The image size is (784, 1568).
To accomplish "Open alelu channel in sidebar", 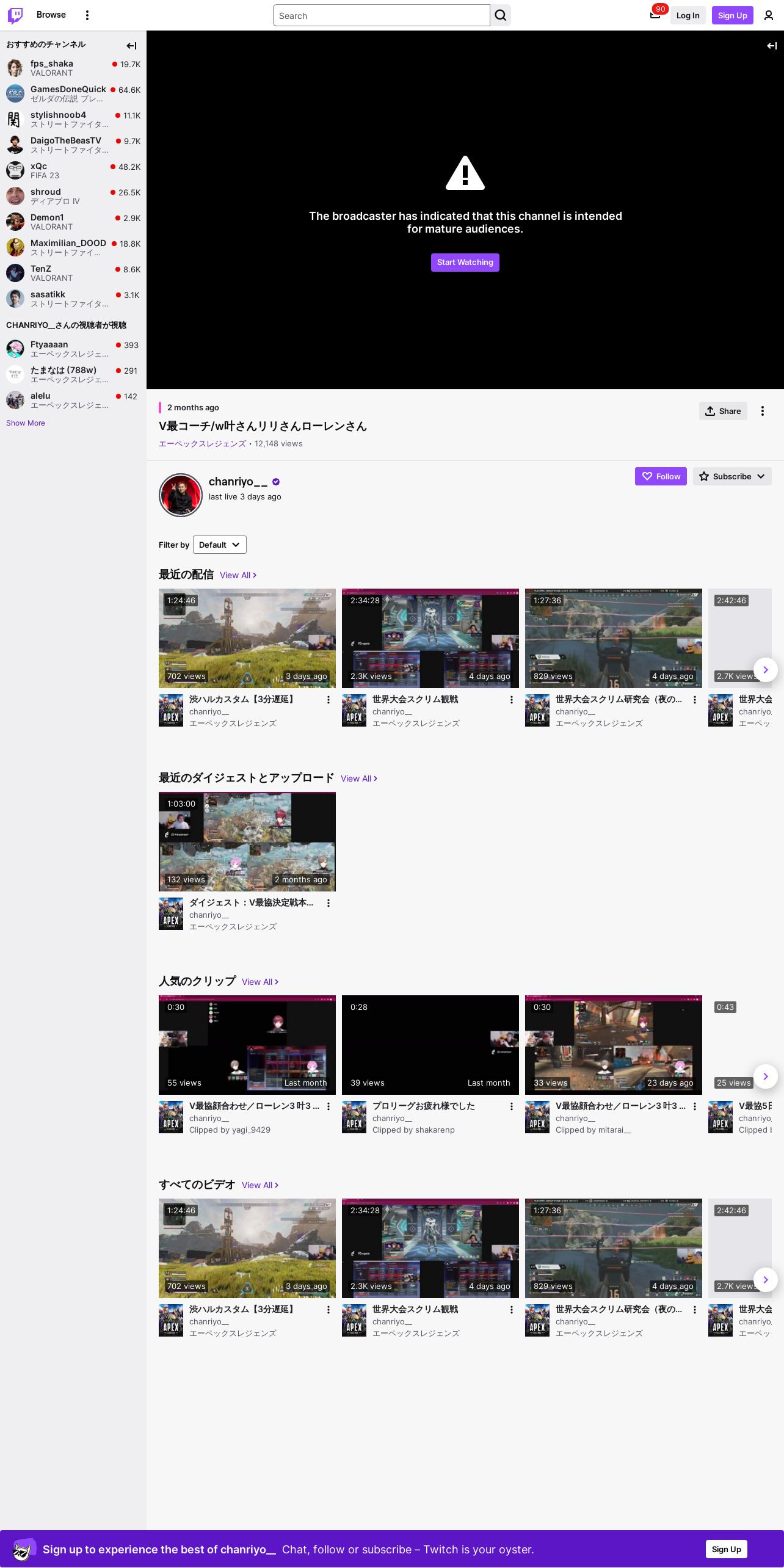I will 73,400.
